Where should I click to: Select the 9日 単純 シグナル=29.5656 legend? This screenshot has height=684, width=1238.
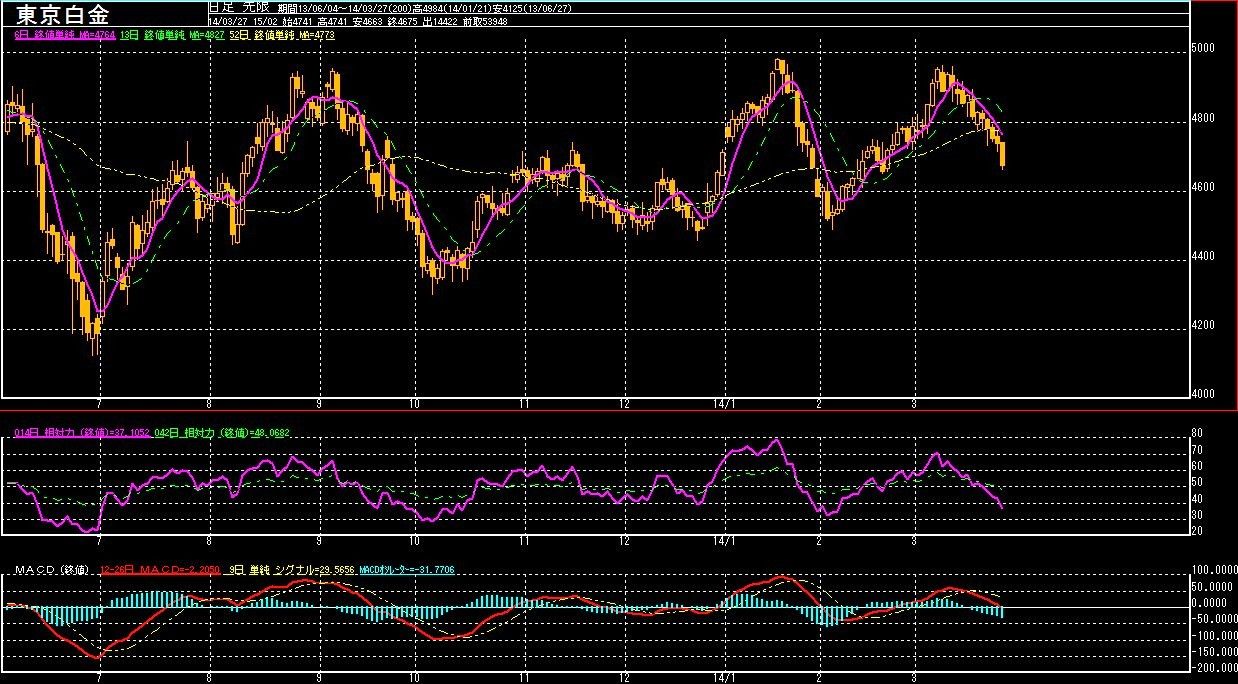290,570
